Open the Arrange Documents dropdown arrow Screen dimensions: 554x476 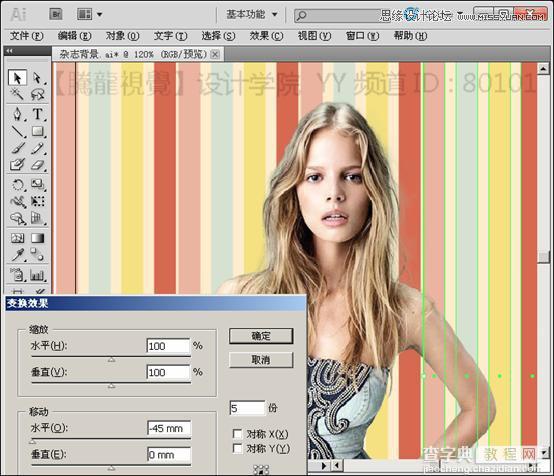pos(100,14)
